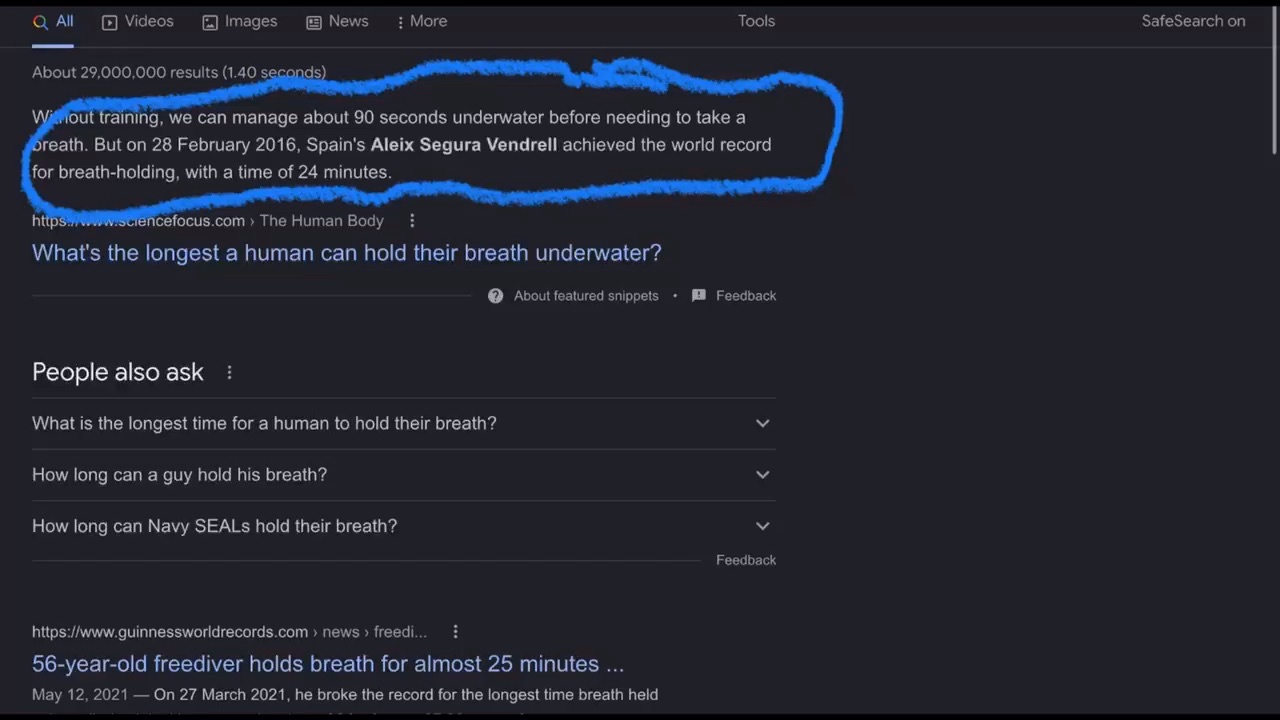
Task: Click Feedback flag icon for featured snippet
Action: click(x=698, y=296)
